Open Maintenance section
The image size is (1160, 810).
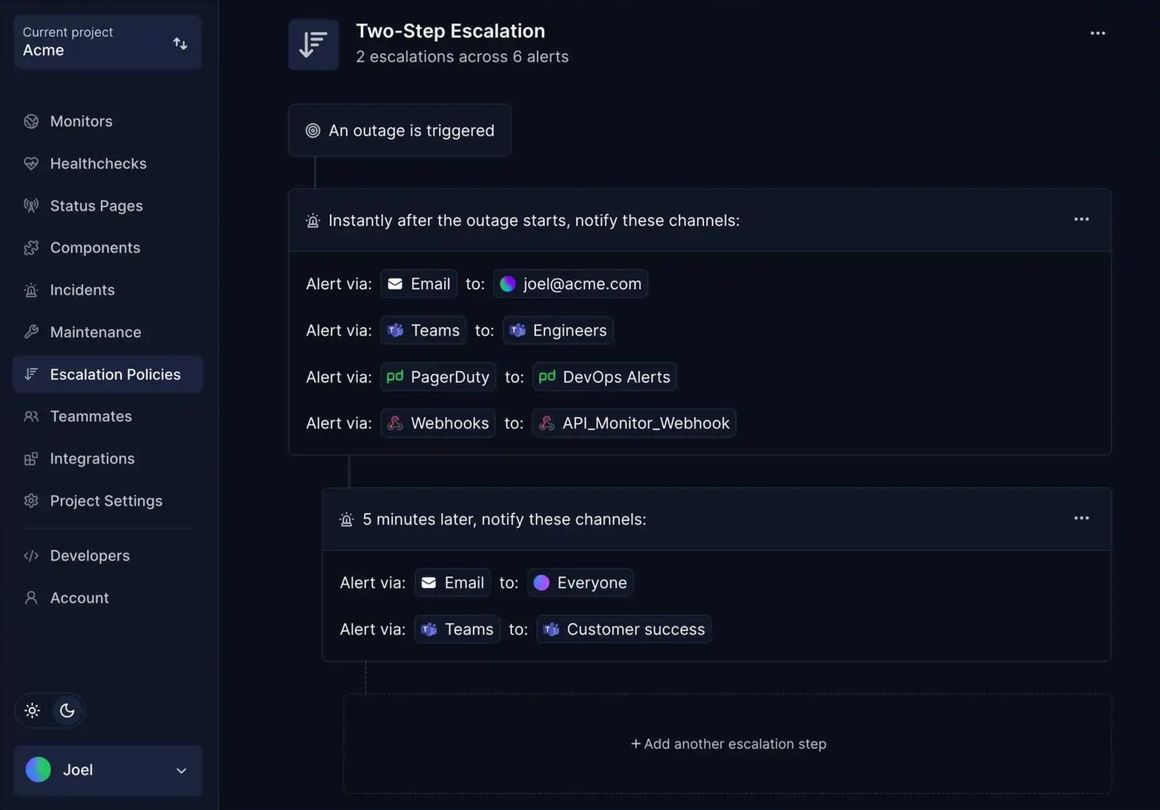[107, 332]
